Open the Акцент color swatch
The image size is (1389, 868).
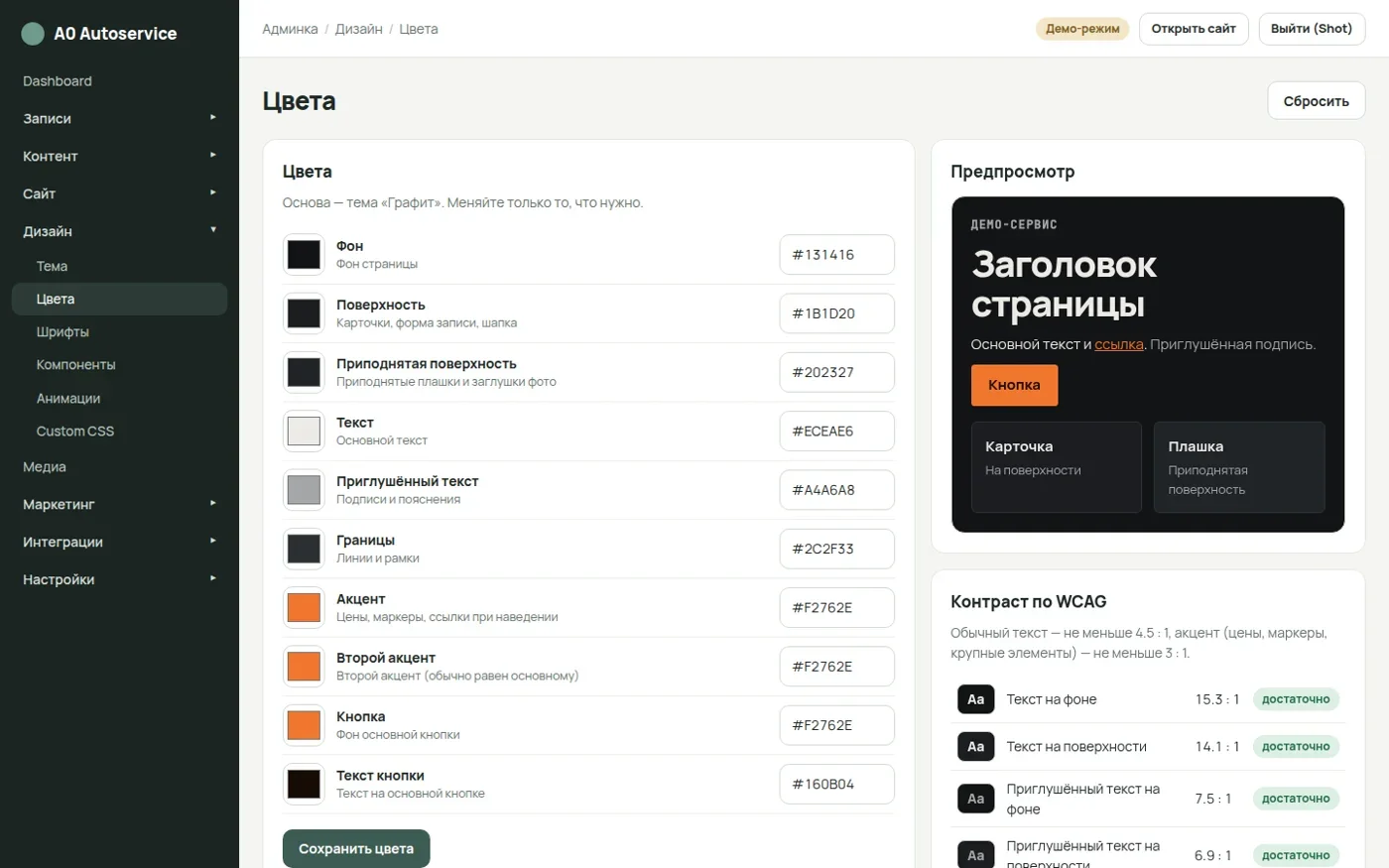304,608
